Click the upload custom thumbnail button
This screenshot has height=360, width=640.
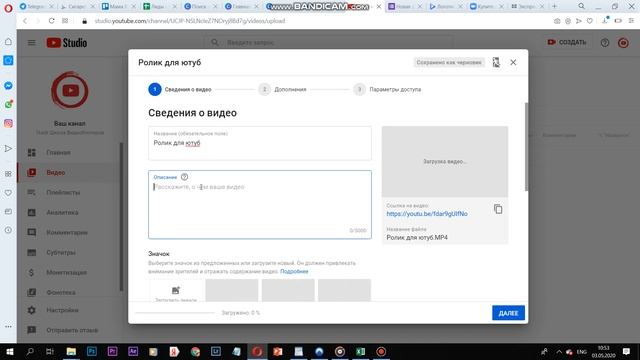[176, 291]
